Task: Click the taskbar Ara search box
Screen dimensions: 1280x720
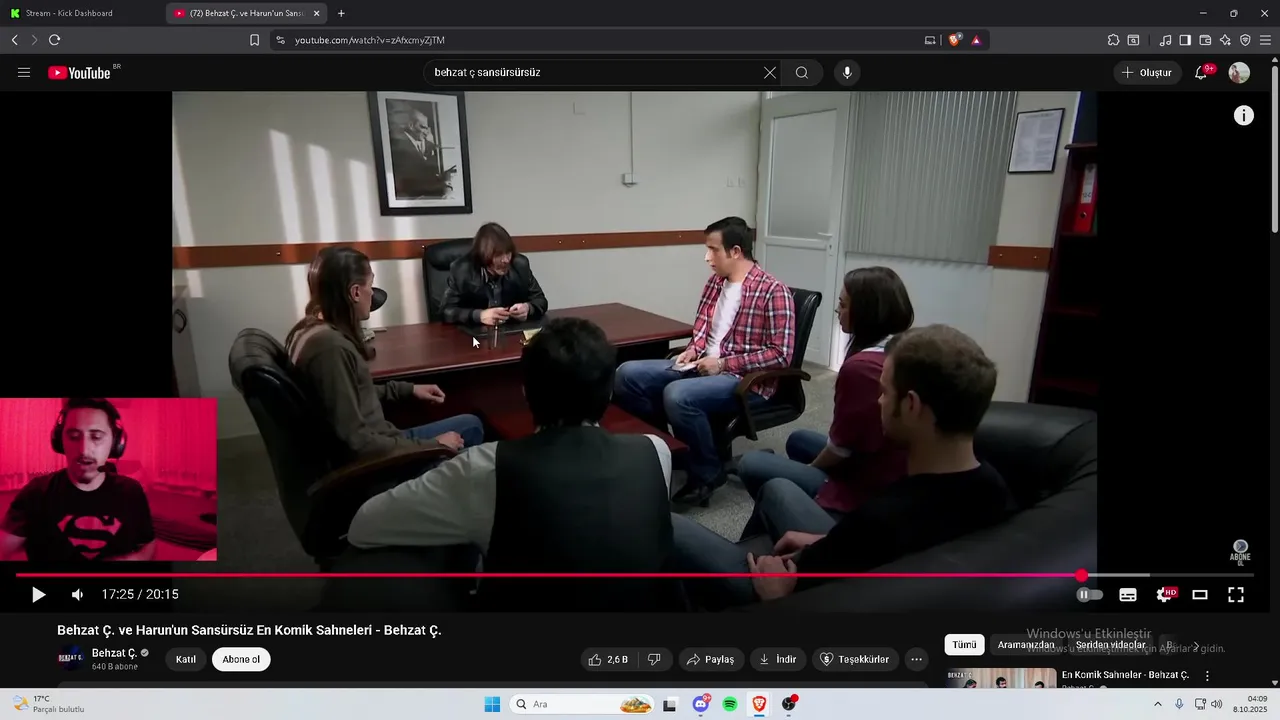Action: coord(584,704)
